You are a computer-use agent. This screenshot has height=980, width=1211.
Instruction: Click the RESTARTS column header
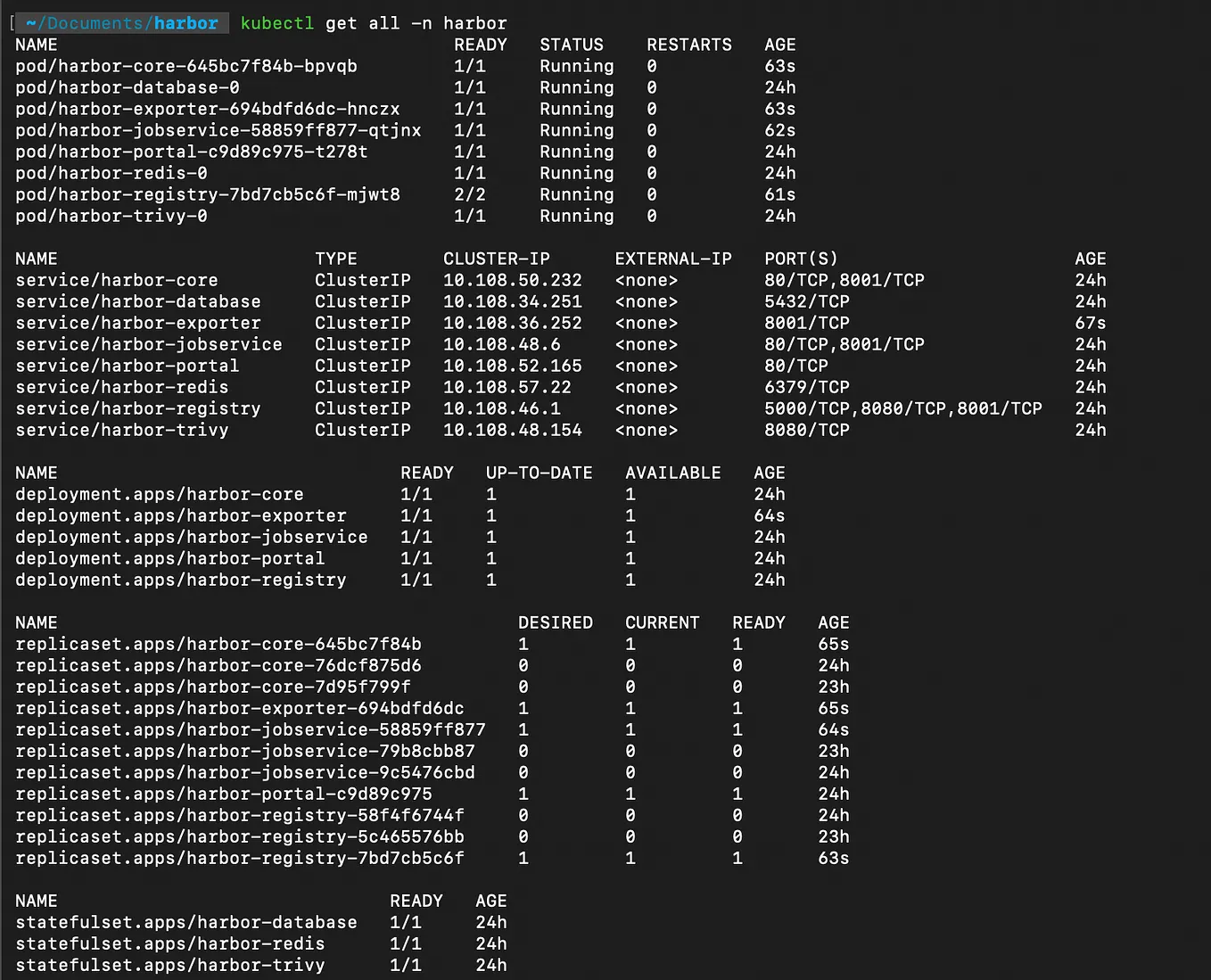[689, 45]
